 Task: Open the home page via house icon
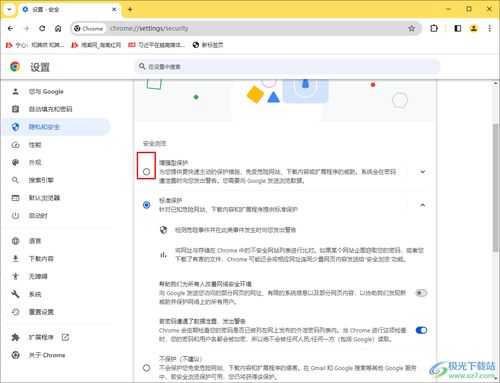[x=58, y=28]
